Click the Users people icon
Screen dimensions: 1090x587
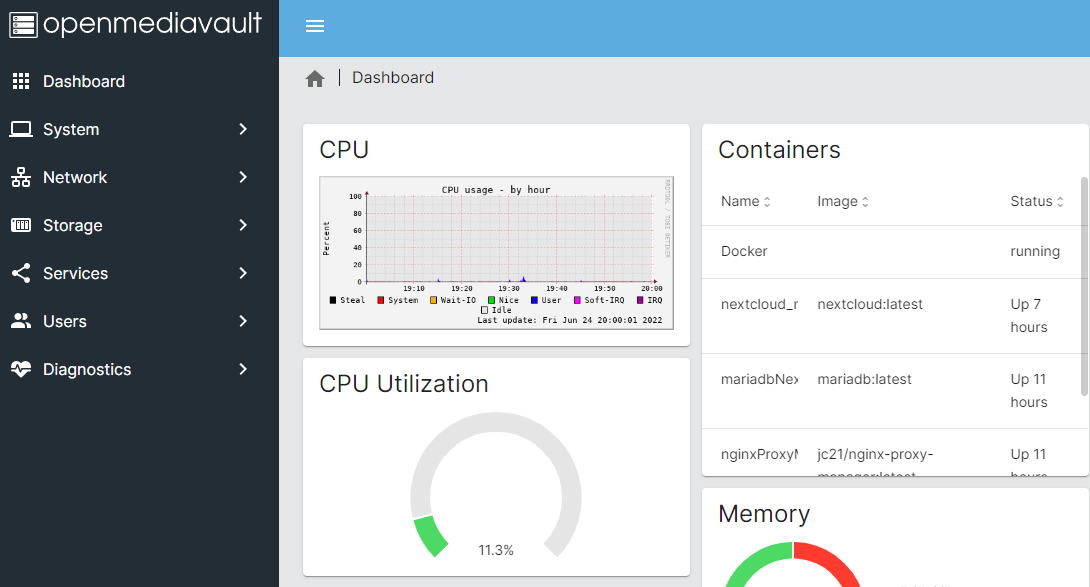click(x=21, y=321)
